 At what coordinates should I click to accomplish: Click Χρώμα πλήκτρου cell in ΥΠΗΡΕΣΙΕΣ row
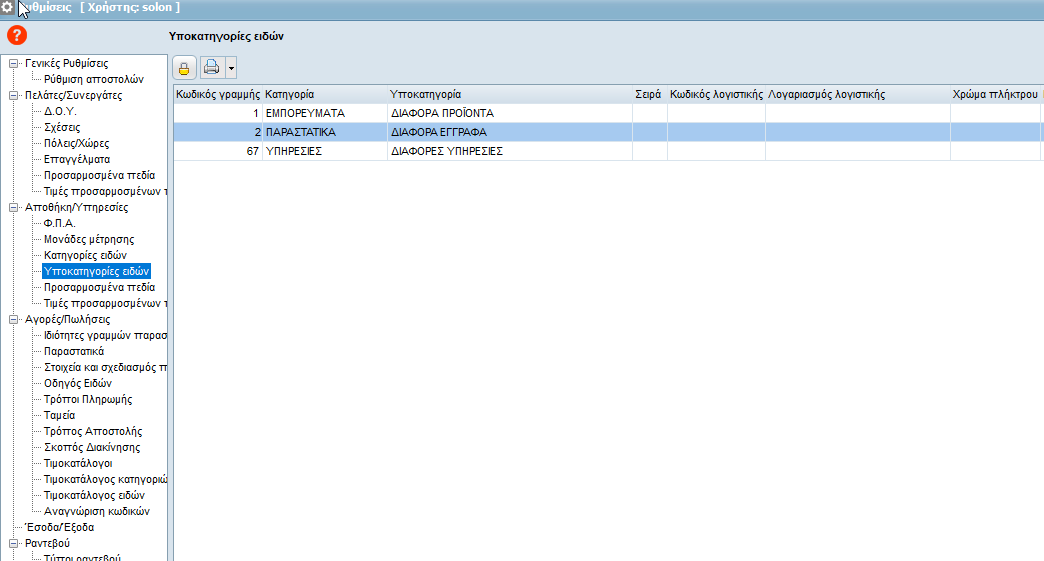click(x=994, y=152)
